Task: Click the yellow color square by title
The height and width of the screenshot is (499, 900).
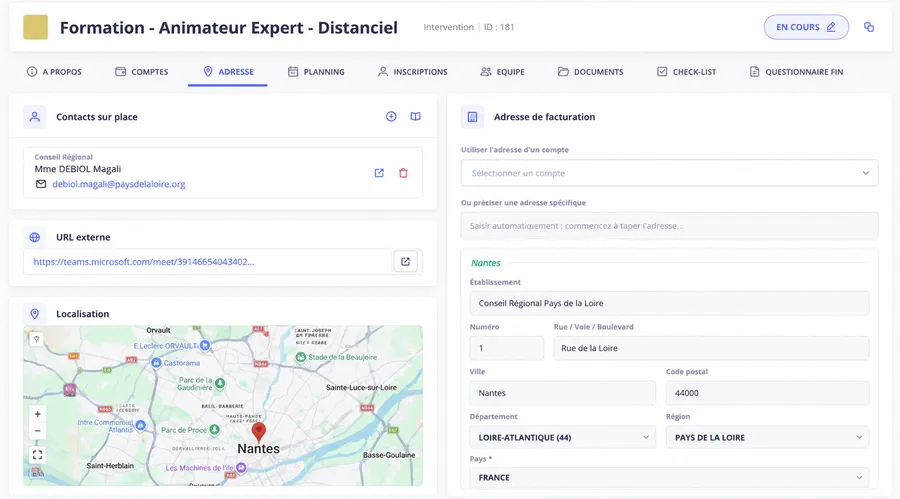Action: [x=36, y=27]
